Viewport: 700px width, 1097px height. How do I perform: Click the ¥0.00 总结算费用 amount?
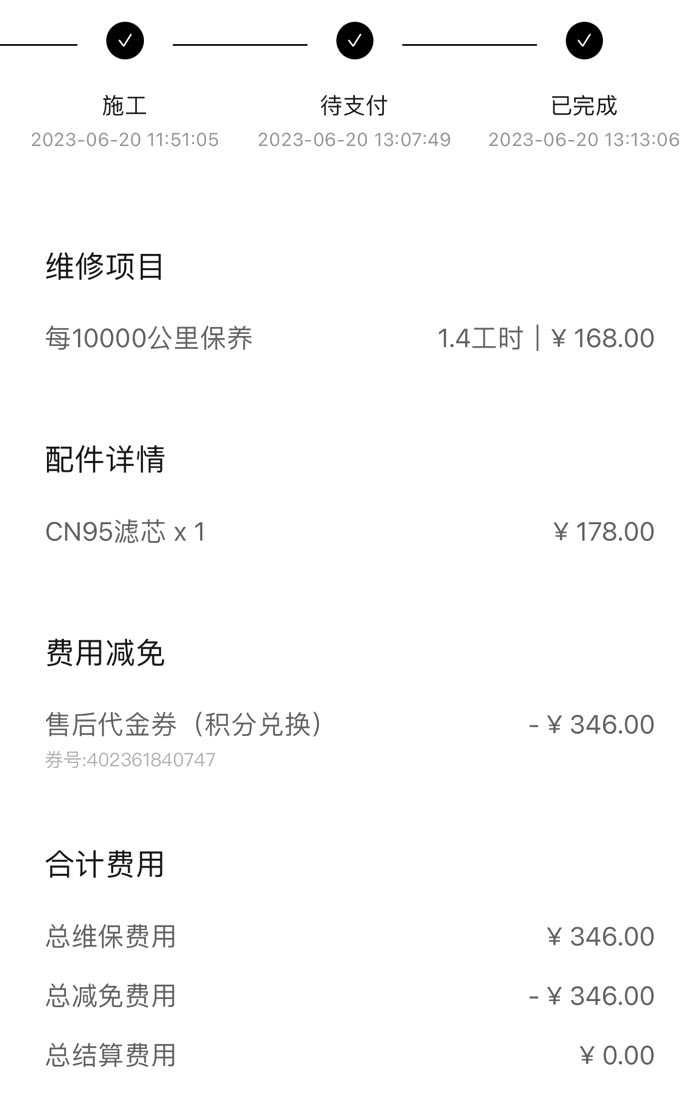617,1055
